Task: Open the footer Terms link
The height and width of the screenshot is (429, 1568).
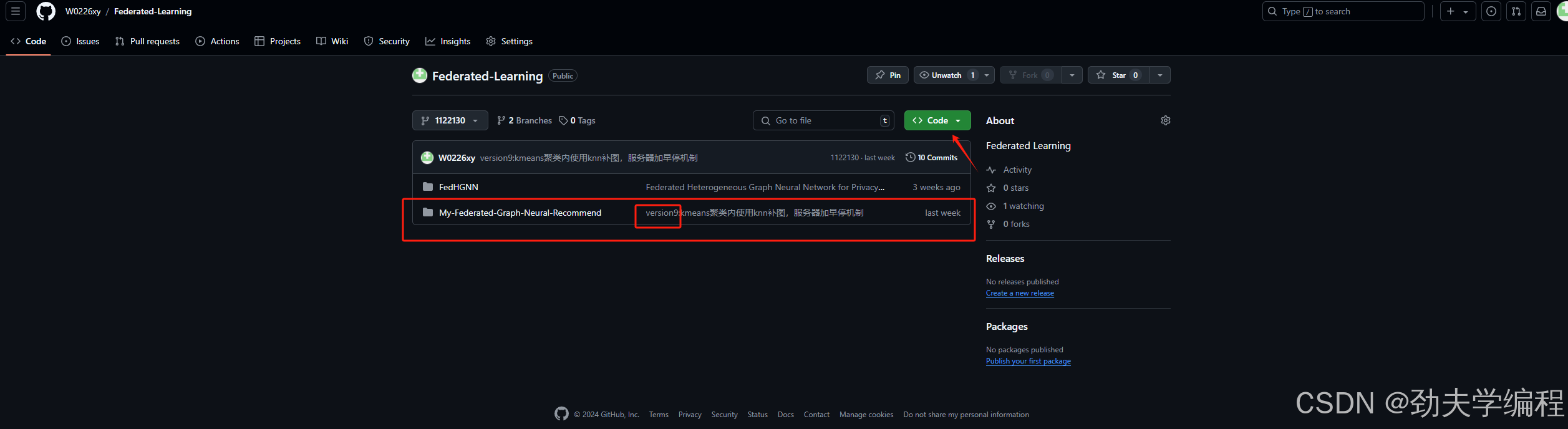Action: coord(659,415)
